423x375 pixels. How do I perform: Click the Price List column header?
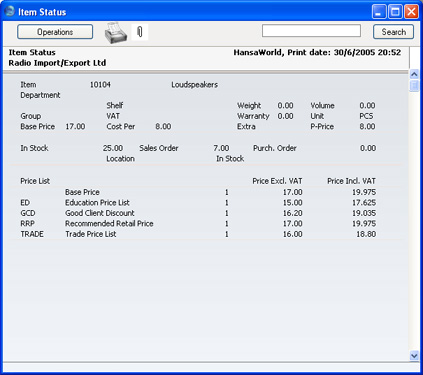[35, 181]
